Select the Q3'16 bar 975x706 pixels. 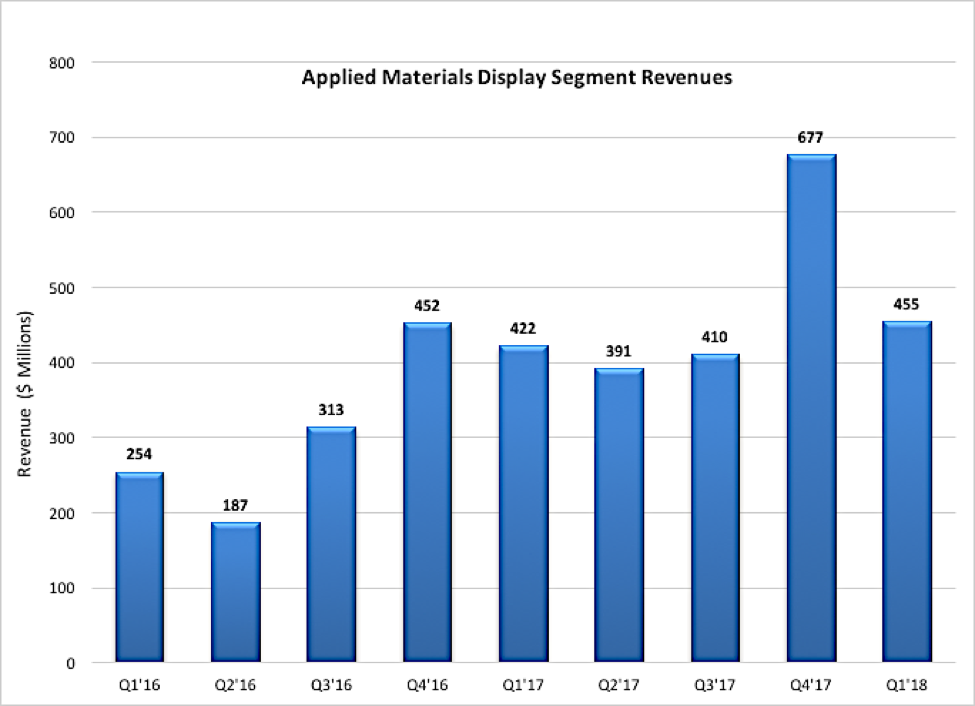[x=331, y=544]
